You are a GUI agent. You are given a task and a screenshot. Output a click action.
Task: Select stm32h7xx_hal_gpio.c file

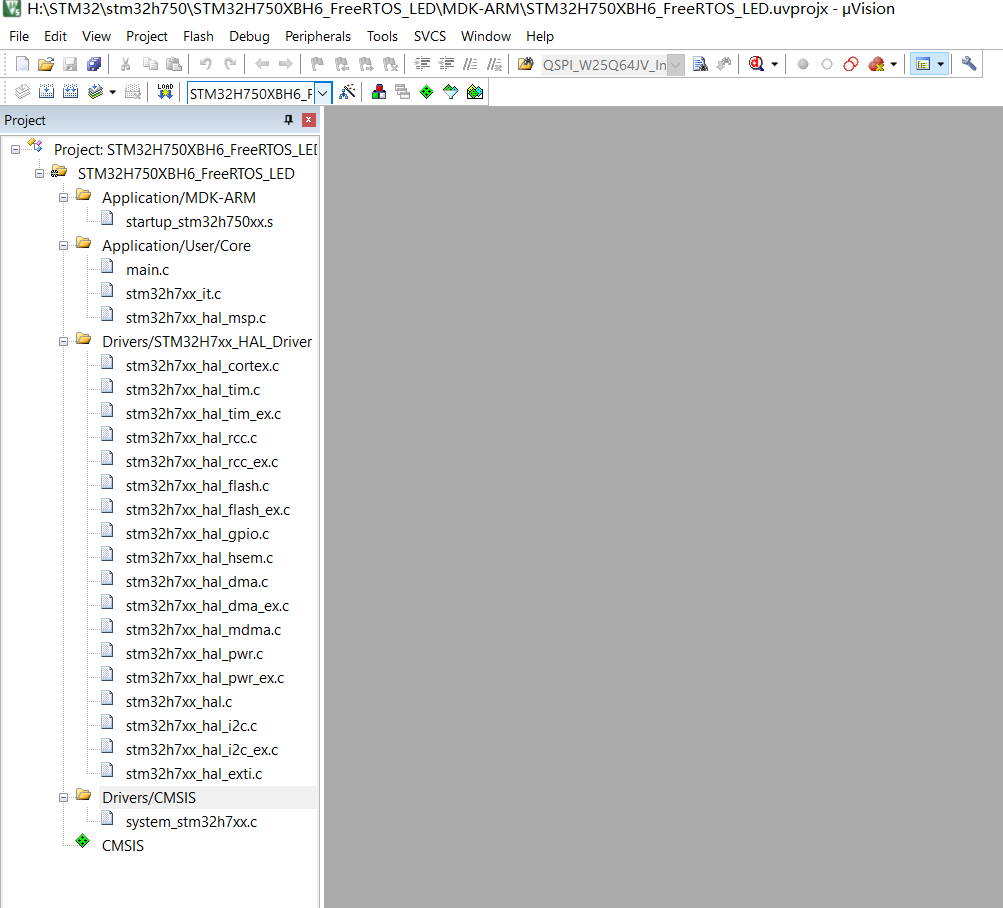tap(198, 534)
